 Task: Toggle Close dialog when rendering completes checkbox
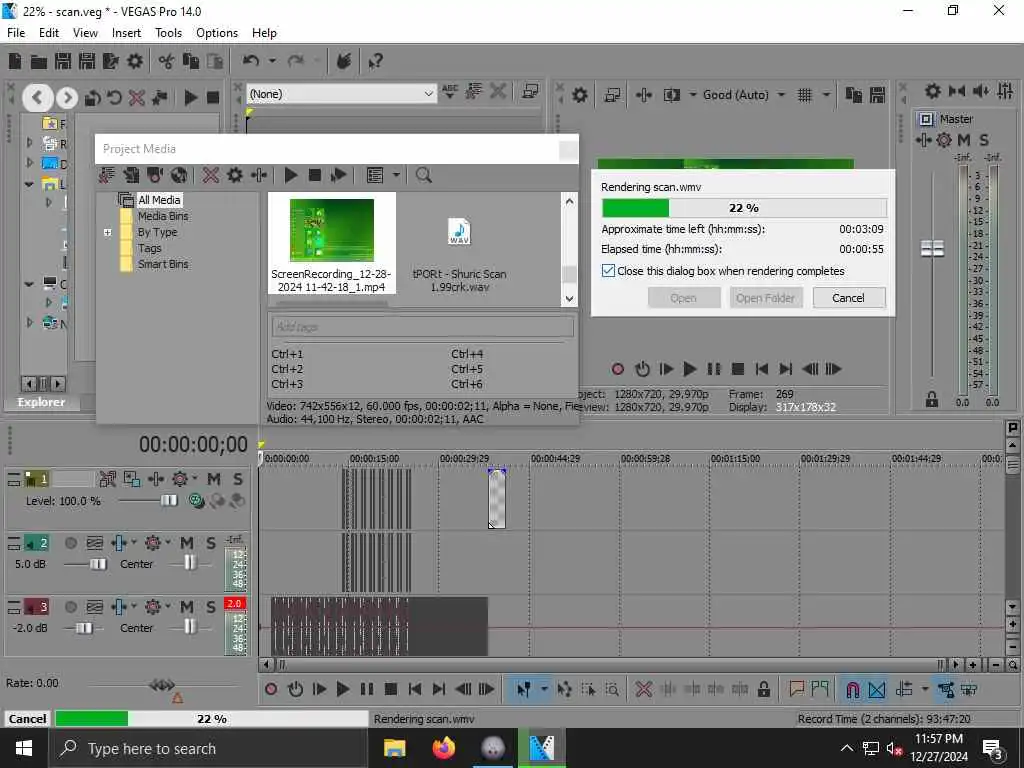(608, 271)
